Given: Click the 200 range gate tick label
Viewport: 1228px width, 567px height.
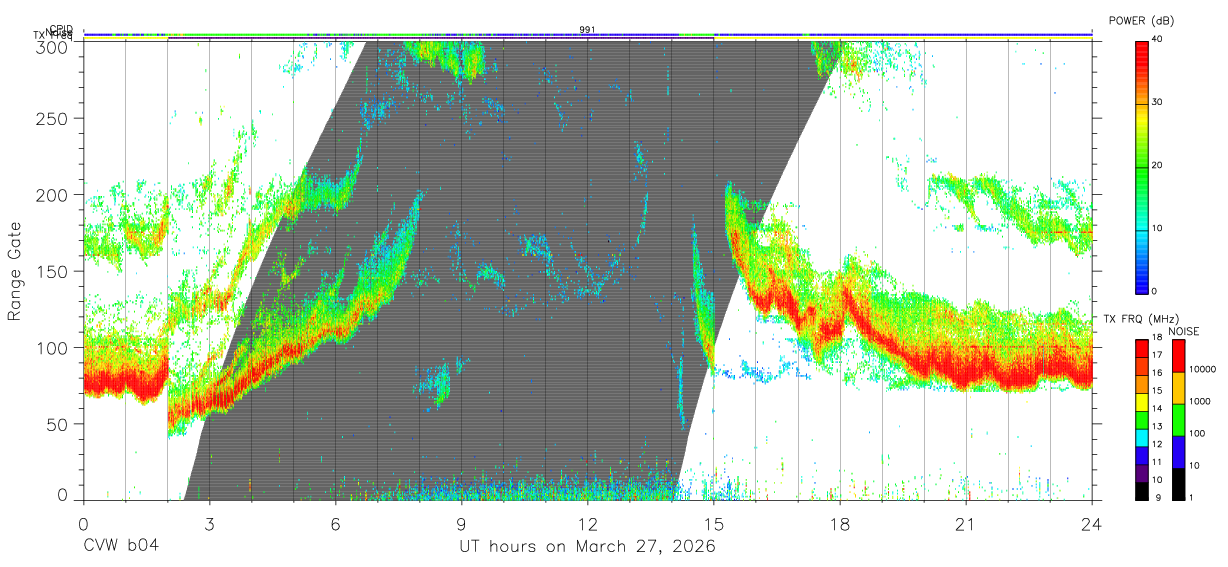Looking at the screenshot, I should [54, 194].
